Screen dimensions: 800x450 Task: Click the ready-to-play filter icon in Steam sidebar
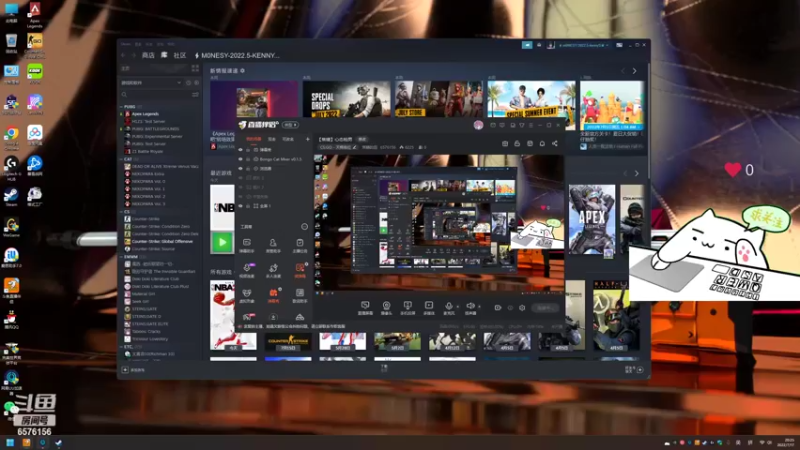(x=196, y=83)
